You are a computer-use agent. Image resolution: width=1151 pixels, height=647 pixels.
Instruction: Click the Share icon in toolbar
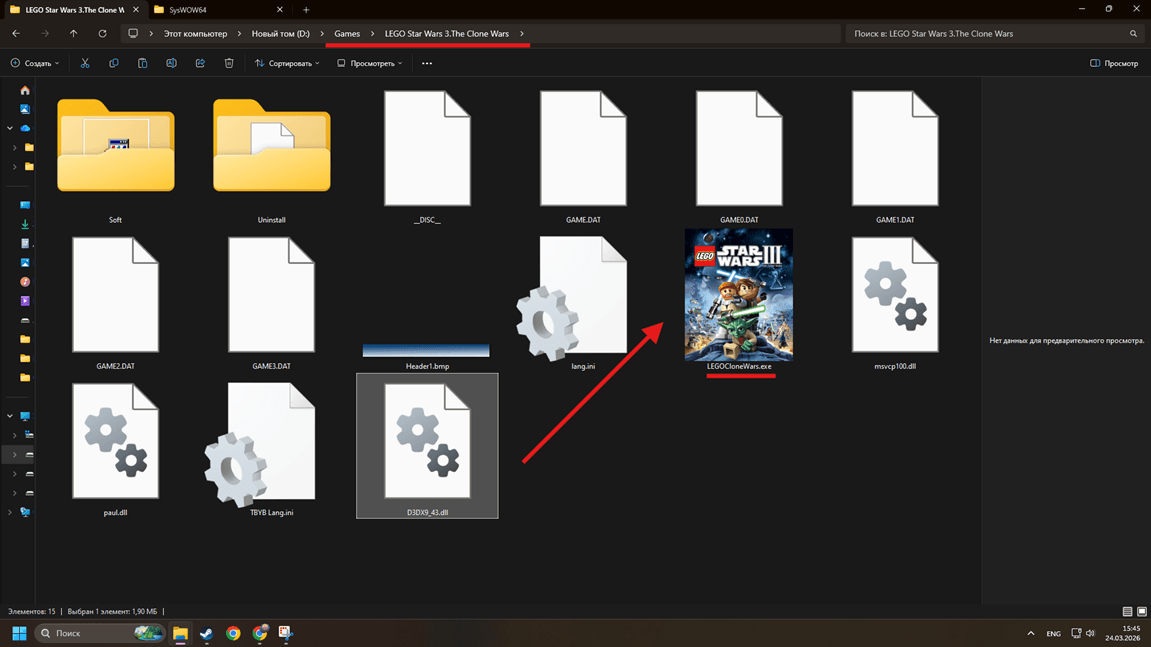point(200,63)
